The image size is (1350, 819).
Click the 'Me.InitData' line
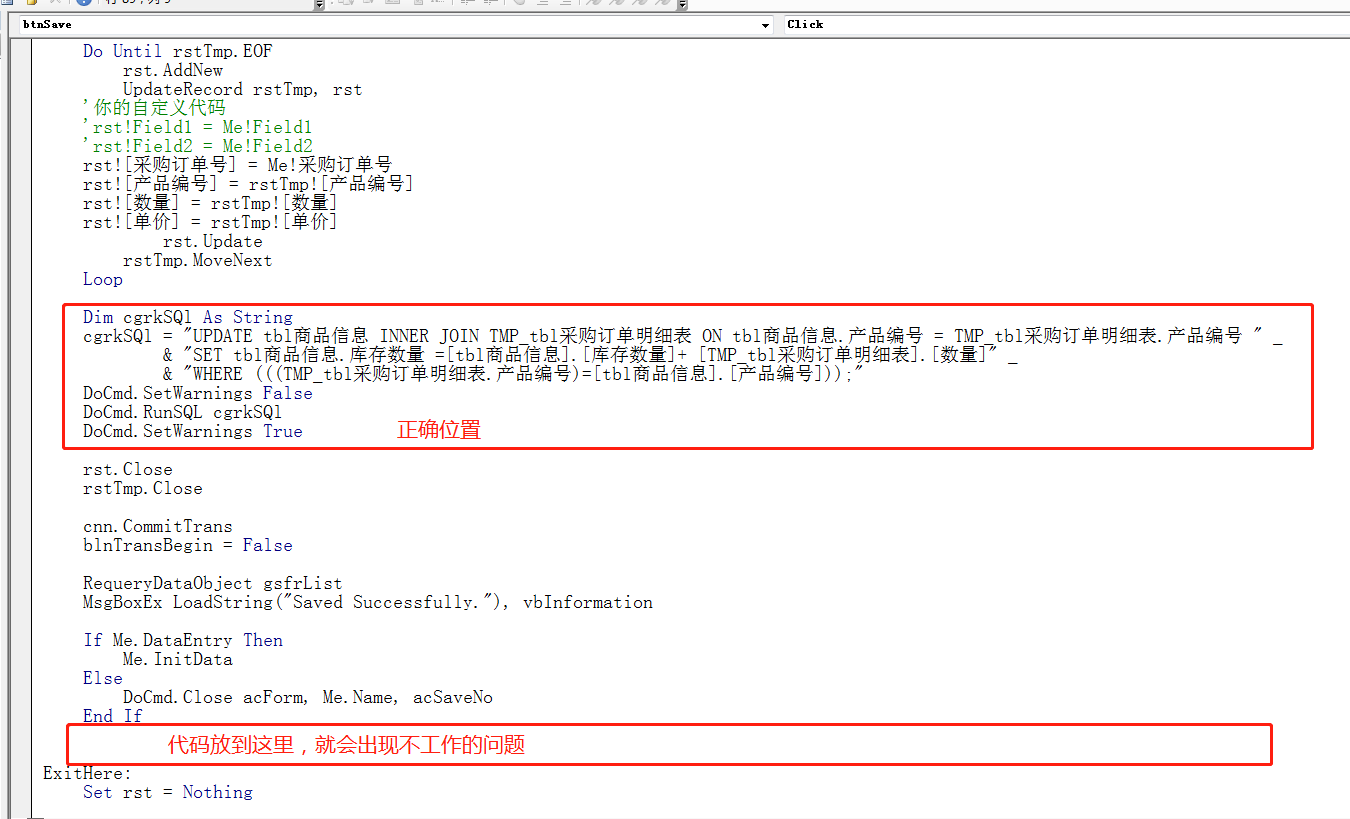pyautogui.click(x=178, y=659)
